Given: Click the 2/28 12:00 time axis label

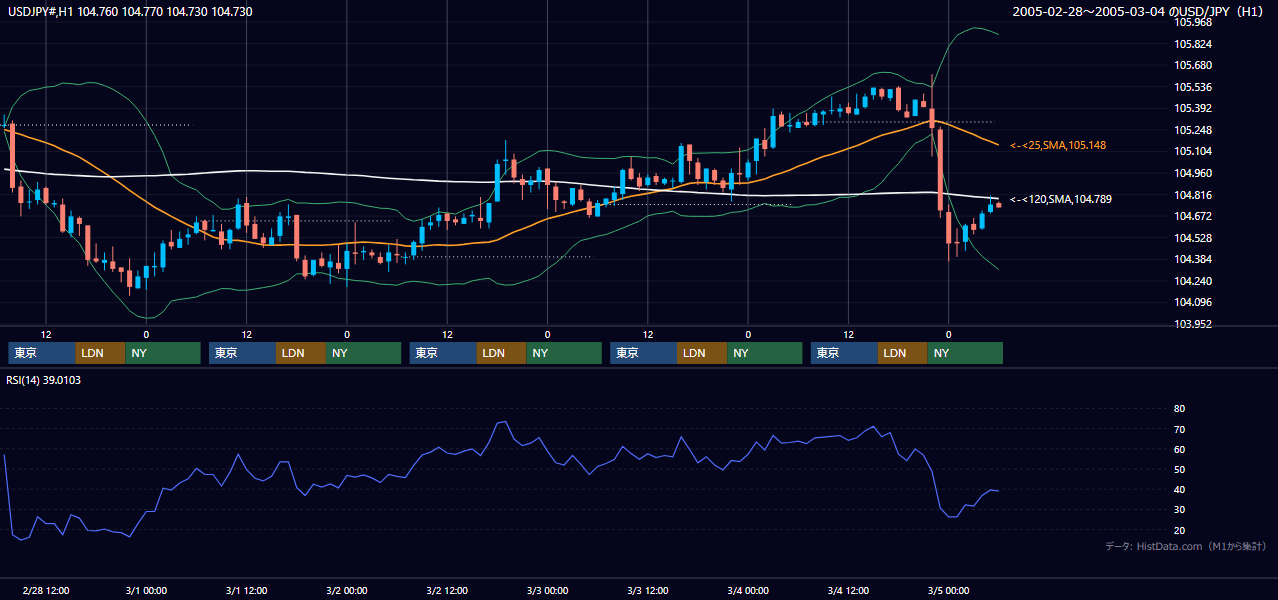Looking at the screenshot, I should (x=45, y=590).
